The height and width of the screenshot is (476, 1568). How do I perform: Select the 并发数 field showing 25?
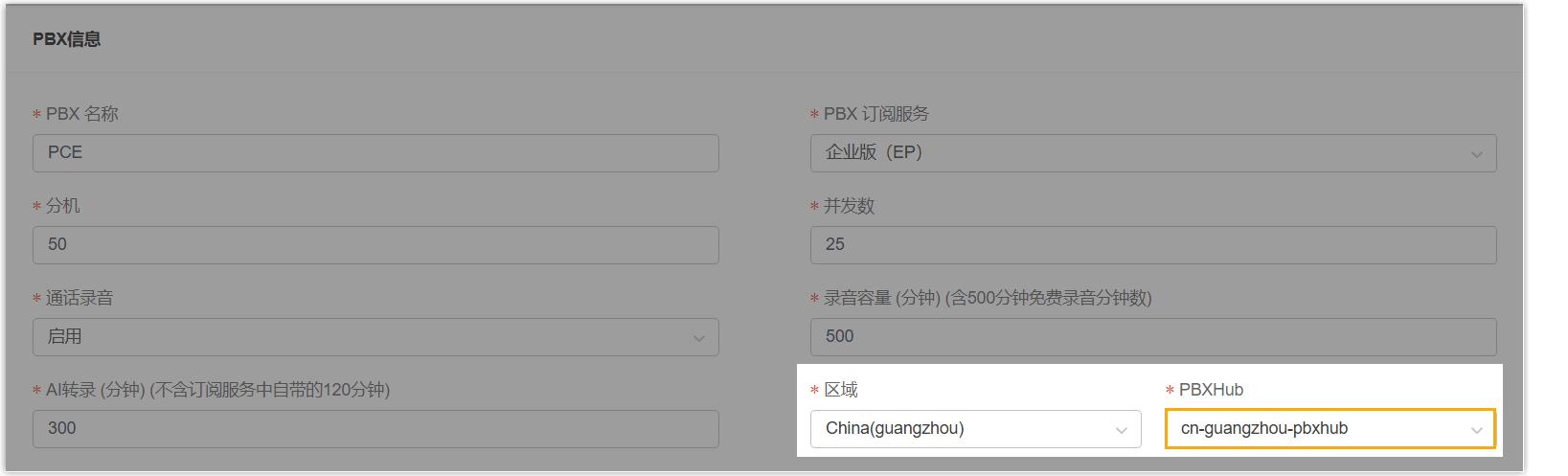click(x=1152, y=245)
